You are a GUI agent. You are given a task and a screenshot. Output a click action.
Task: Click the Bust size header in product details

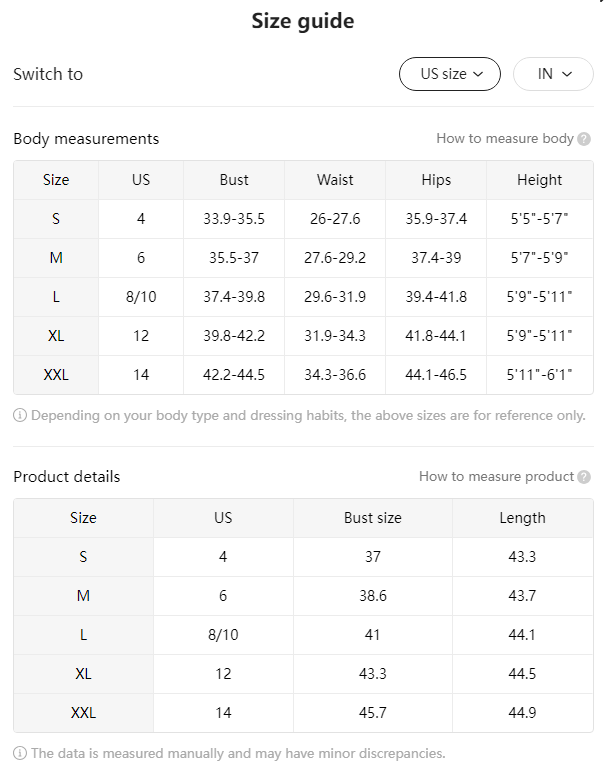tap(373, 518)
